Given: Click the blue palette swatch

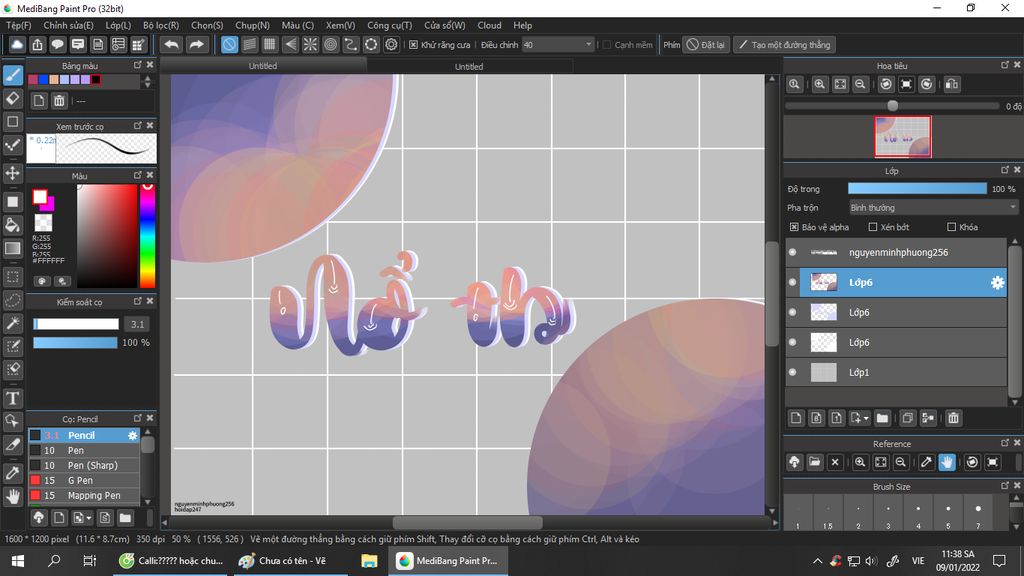Looking at the screenshot, I should click(43, 80).
